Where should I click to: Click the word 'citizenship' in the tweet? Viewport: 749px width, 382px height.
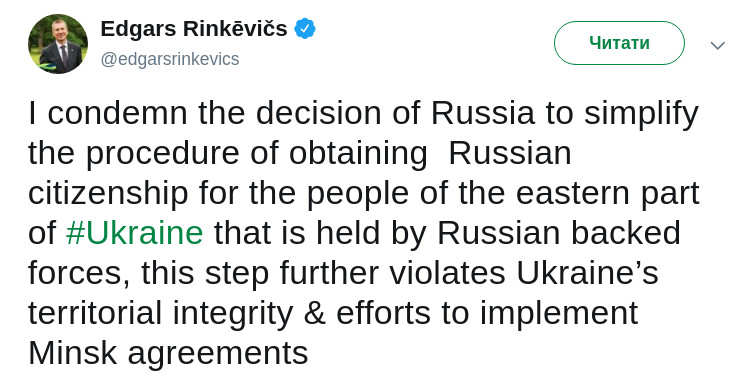[108, 193]
